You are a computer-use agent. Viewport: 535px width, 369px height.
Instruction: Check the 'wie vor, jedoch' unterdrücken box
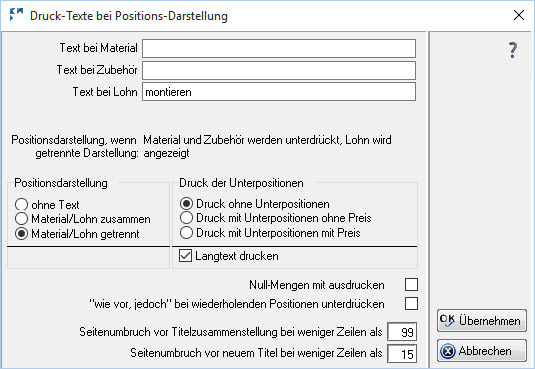[411, 303]
